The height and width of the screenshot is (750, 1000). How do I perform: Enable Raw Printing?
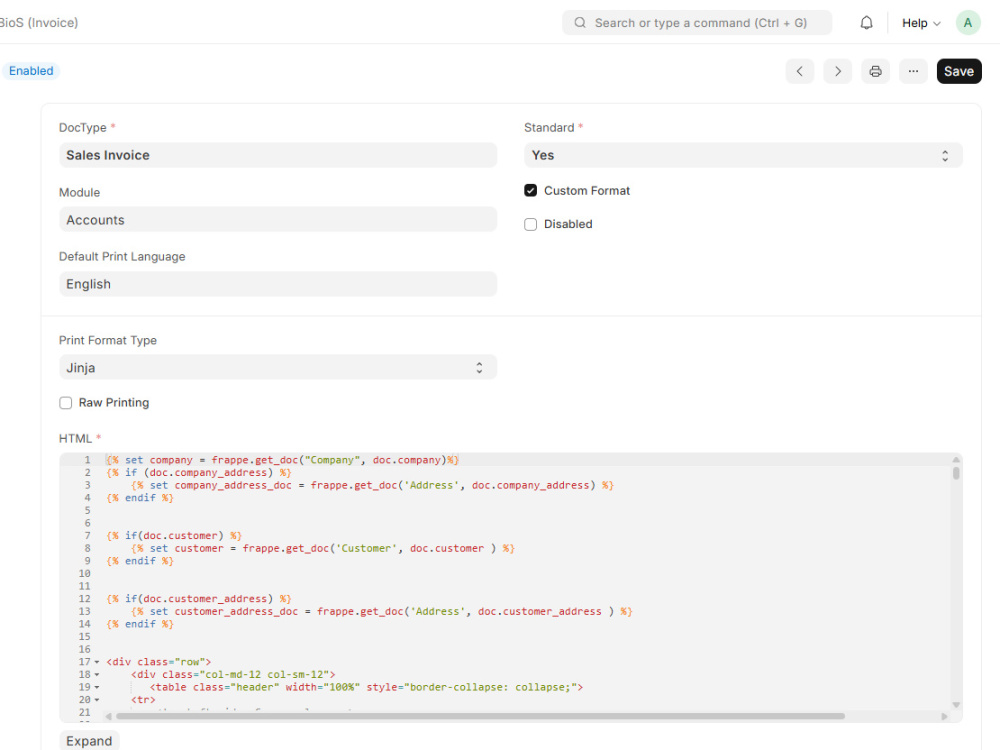pos(65,402)
